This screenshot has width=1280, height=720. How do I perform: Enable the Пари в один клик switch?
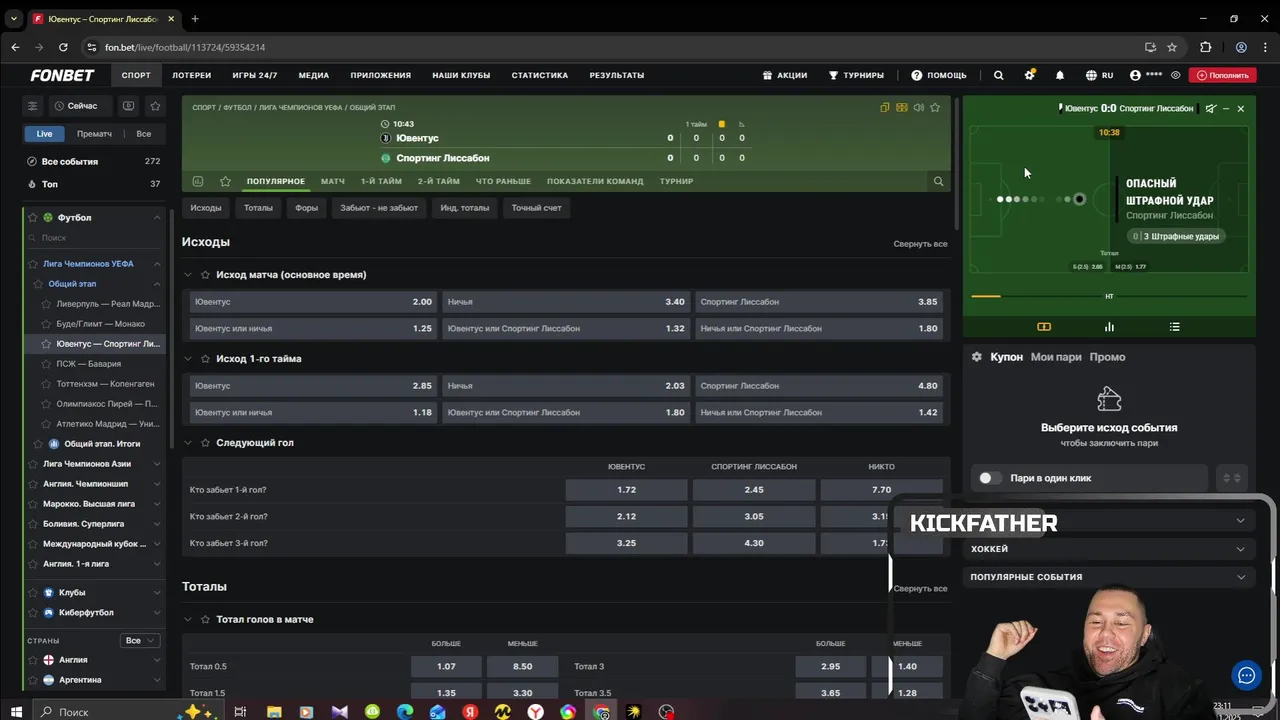pyautogui.click(x=990, y=478)
